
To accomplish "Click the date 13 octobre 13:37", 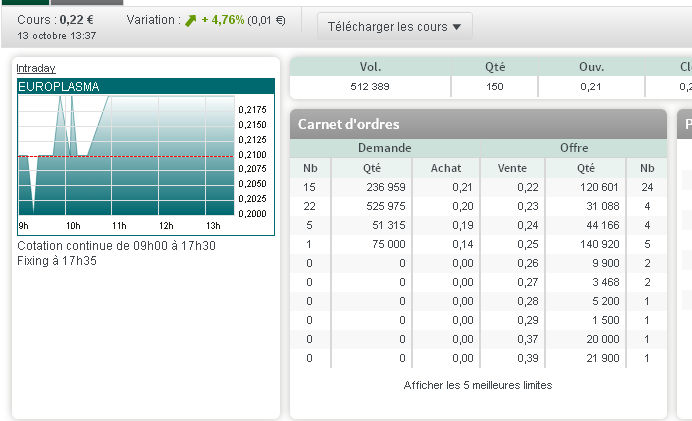I will pyautogui.click(x=56, y=36).
